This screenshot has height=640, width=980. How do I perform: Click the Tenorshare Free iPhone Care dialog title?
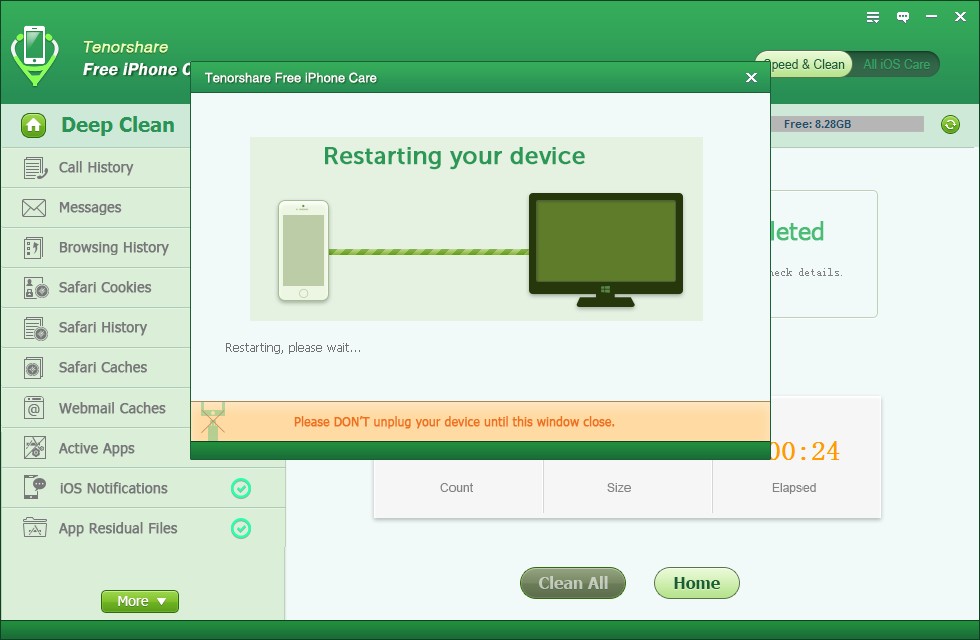click(291, 78)
